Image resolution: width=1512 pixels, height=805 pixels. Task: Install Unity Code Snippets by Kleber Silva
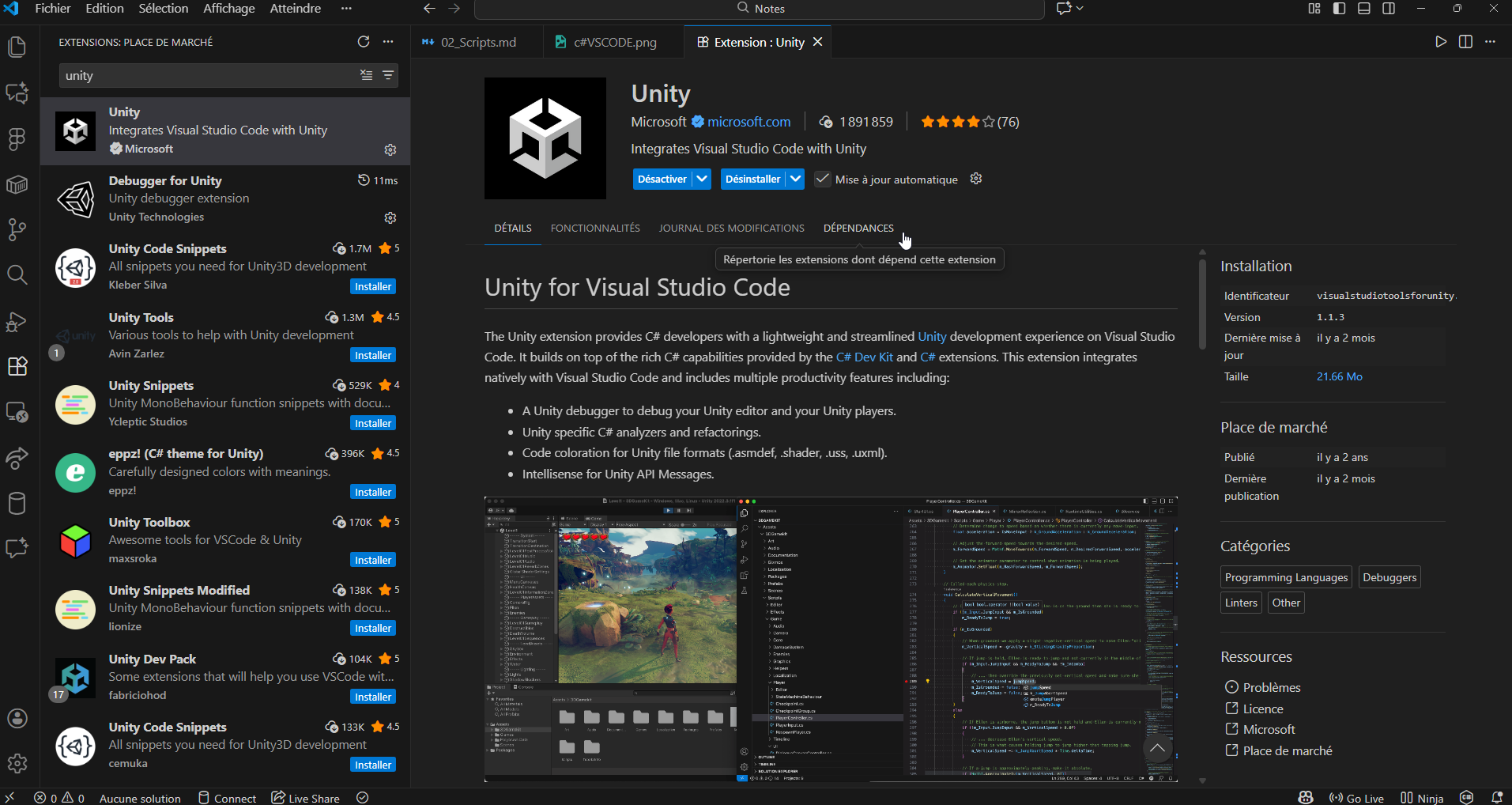pos(373,286)
